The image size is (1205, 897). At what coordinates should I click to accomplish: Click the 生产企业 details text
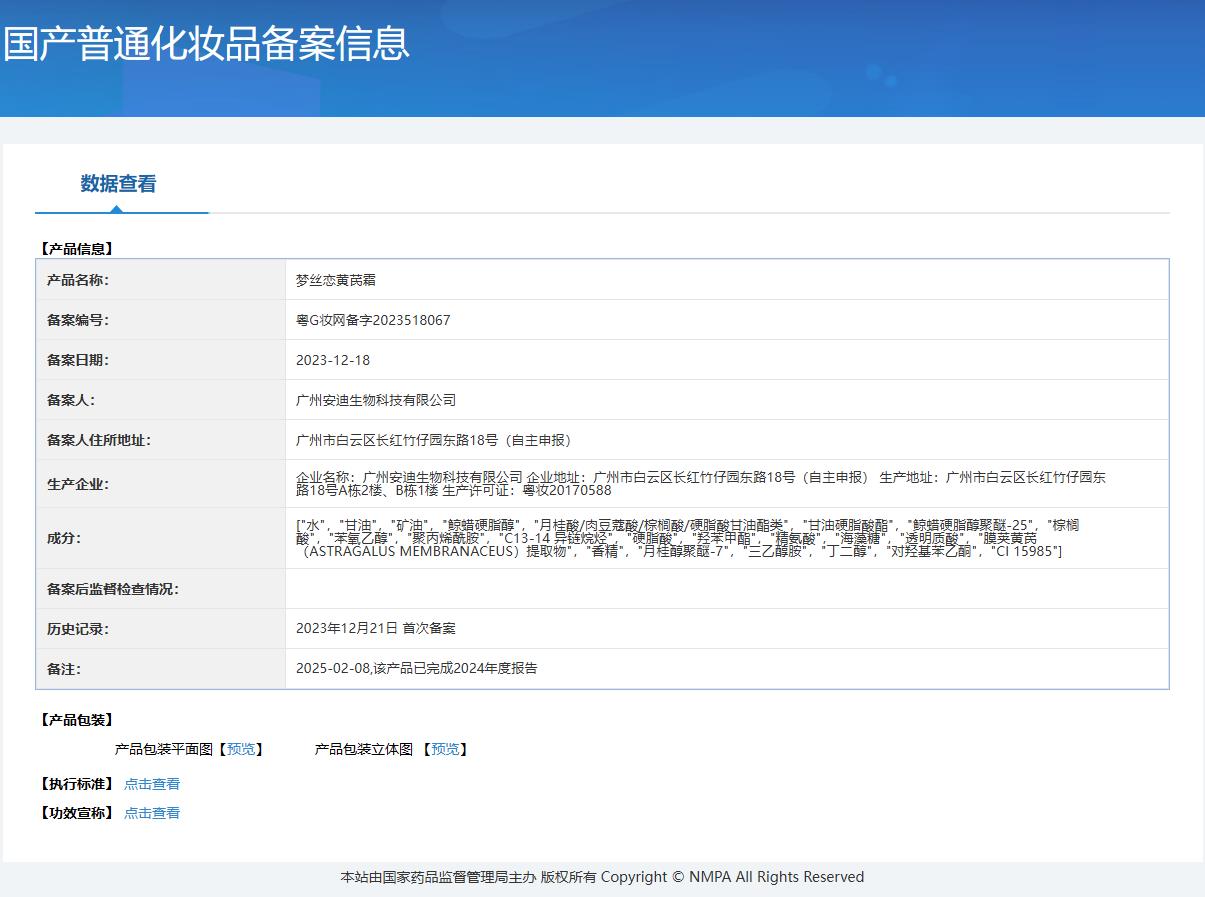(x=700, y=484)
